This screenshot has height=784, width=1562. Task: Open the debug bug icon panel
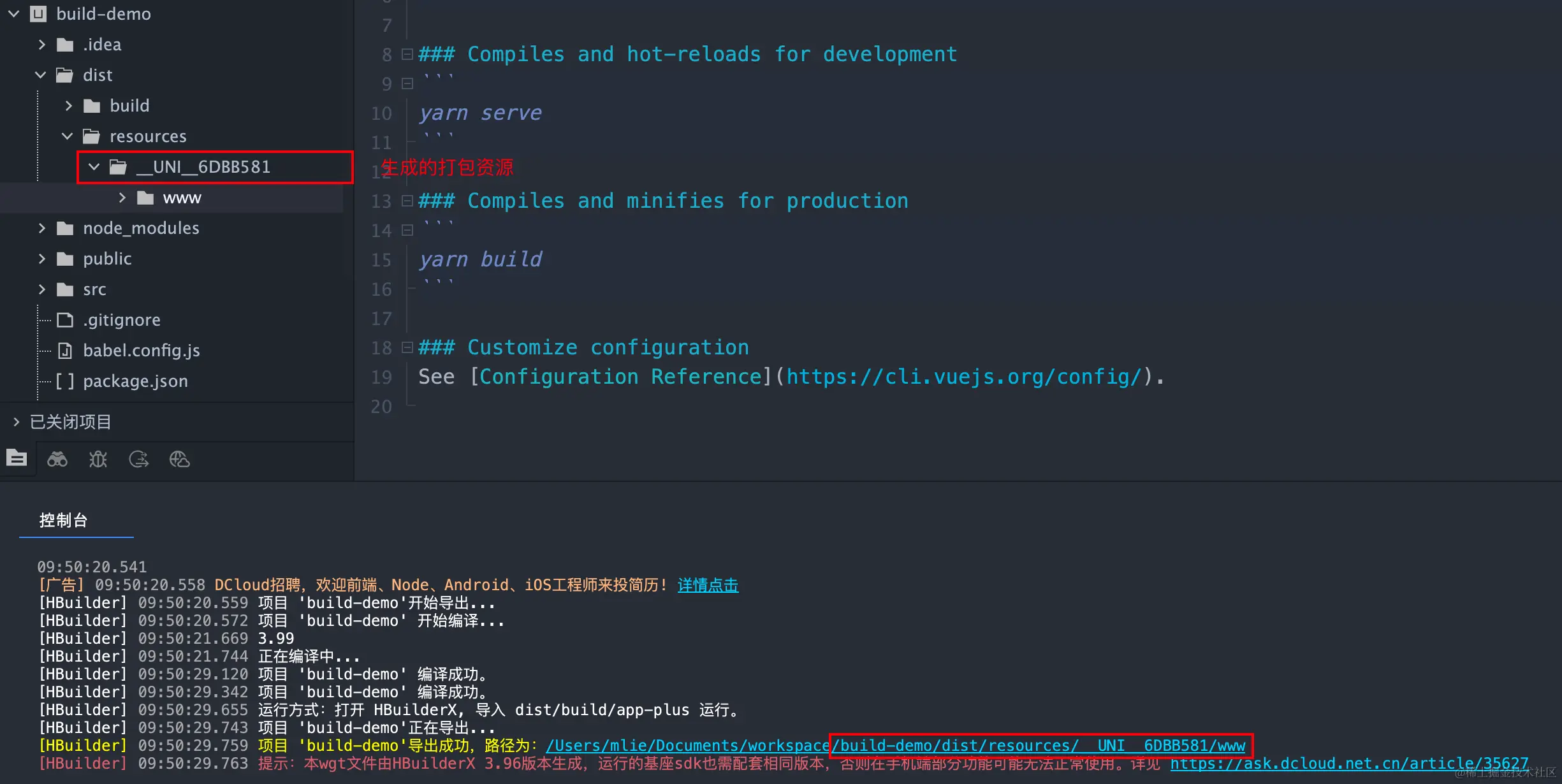(98, 459)
